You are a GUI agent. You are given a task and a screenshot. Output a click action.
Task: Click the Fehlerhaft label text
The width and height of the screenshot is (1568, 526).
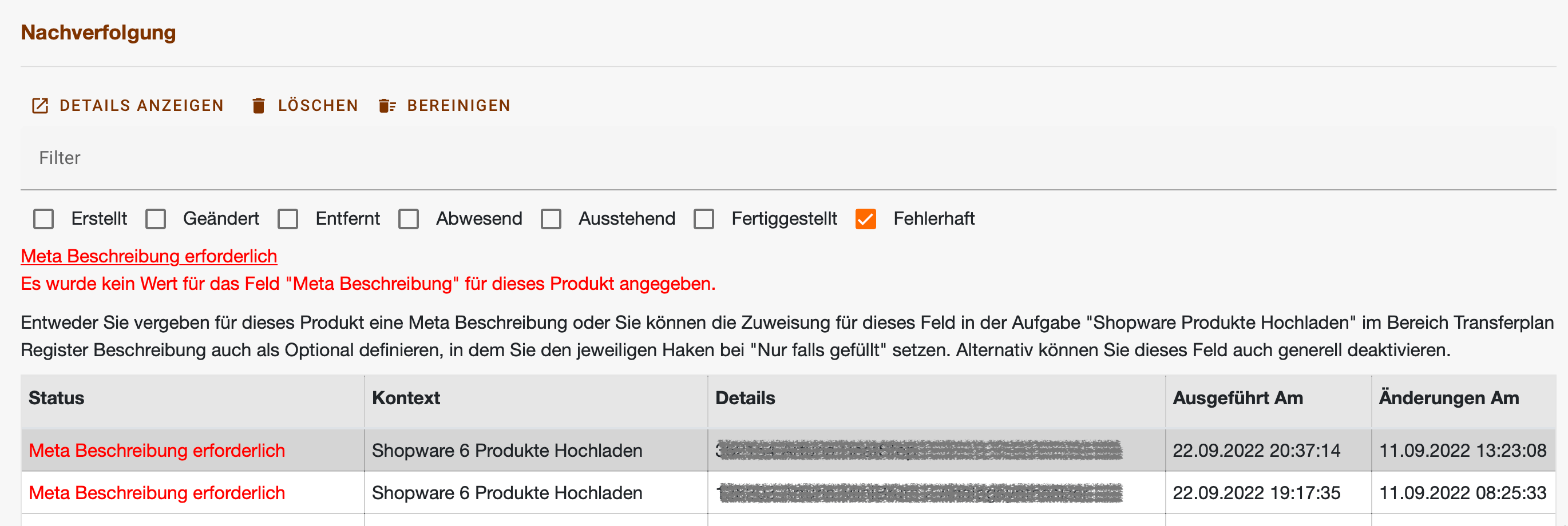[x=934, y=219]
